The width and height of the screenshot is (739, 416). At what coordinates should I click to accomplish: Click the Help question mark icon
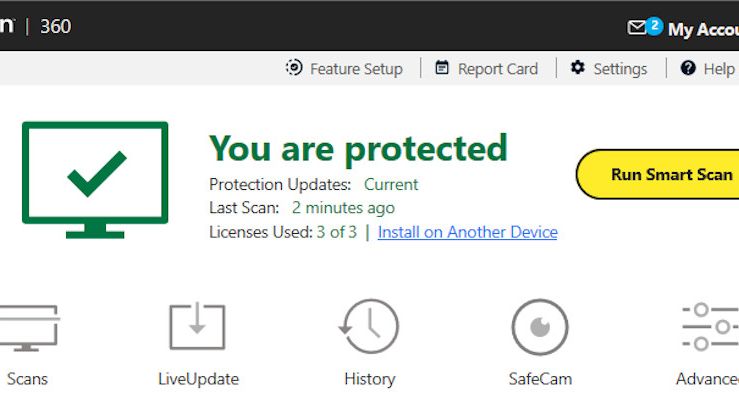[x=688, y=68]
